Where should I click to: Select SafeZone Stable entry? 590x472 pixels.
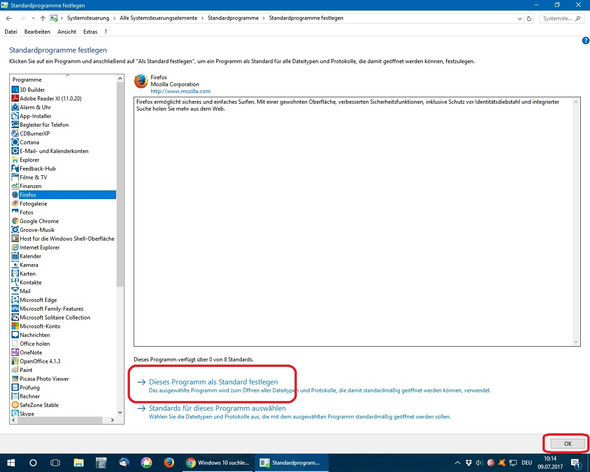click(39, 405)
